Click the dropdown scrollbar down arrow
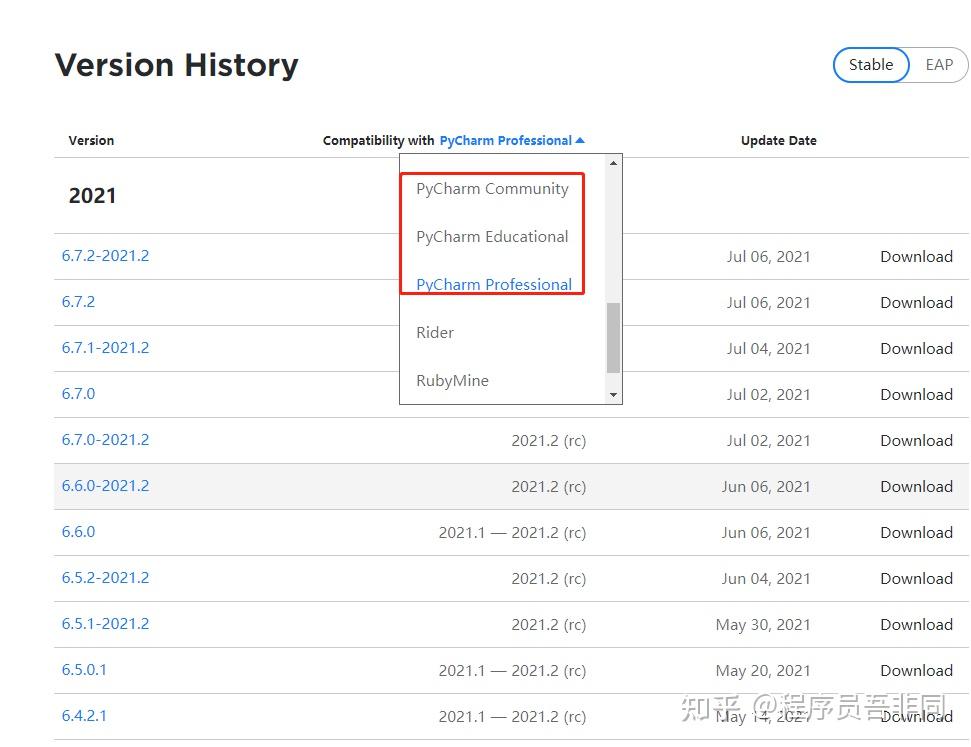 tap(614, 396)
